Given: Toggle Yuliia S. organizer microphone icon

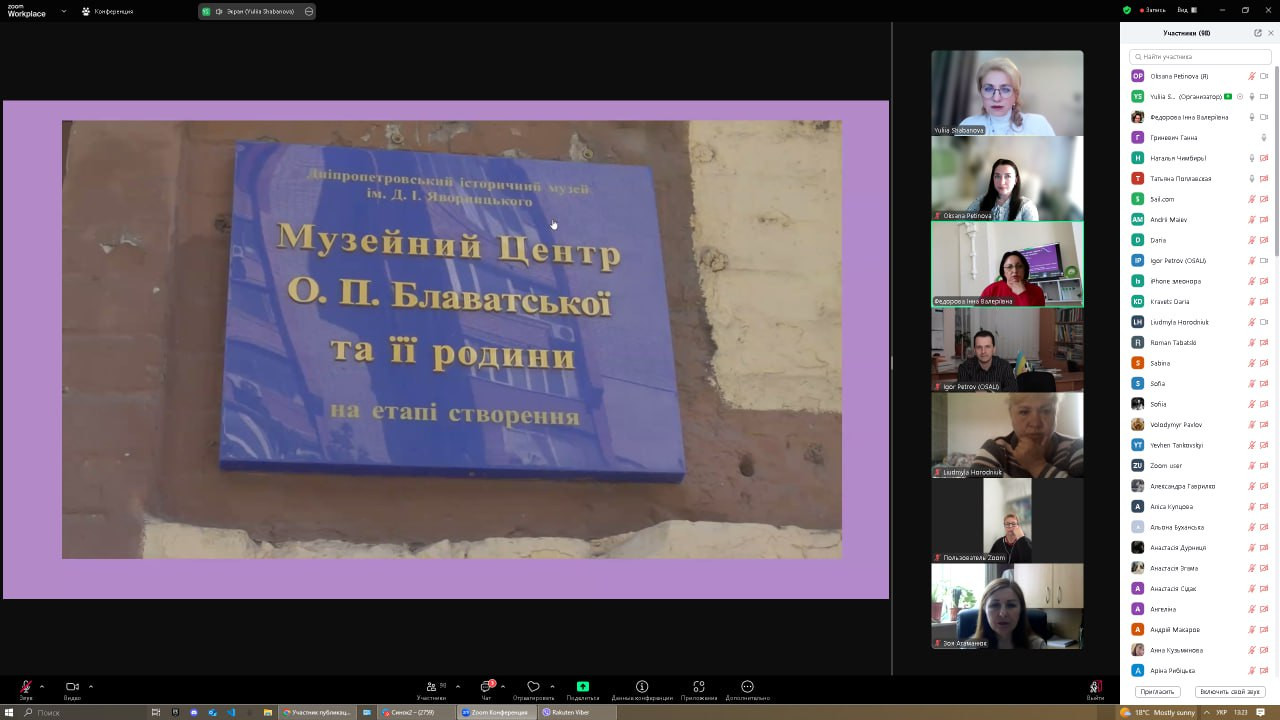Looking at the screenshot, I should (x=1251, y=97).
